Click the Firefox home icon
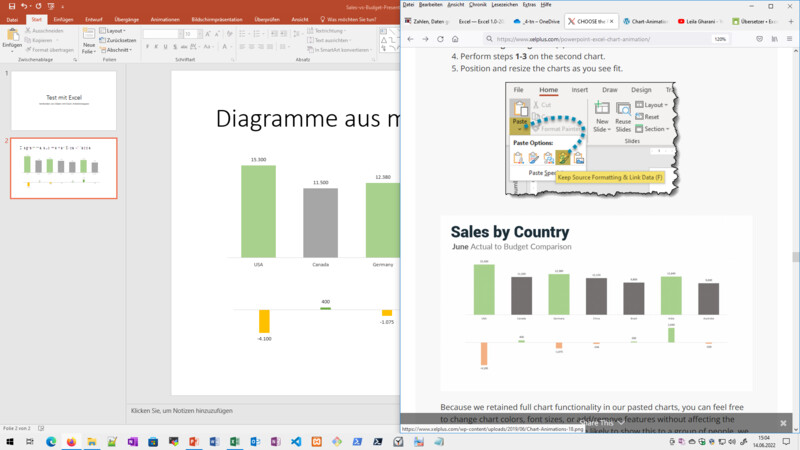This screenshot has width=800, height=450. pos(455,39)
